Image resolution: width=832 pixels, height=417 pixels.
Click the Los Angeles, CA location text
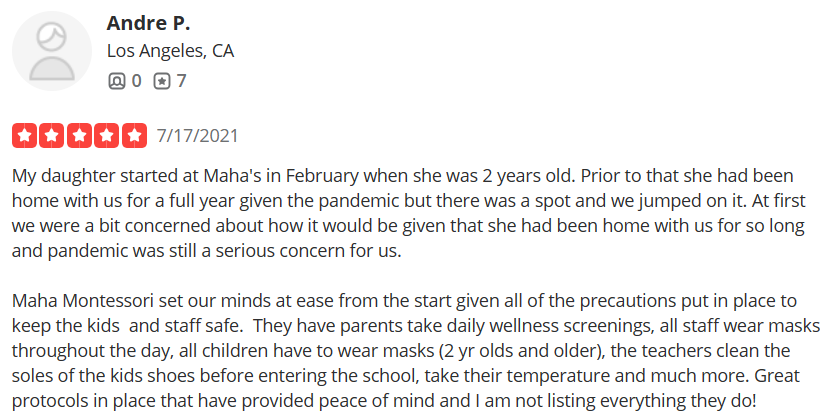tap(170, 51)
